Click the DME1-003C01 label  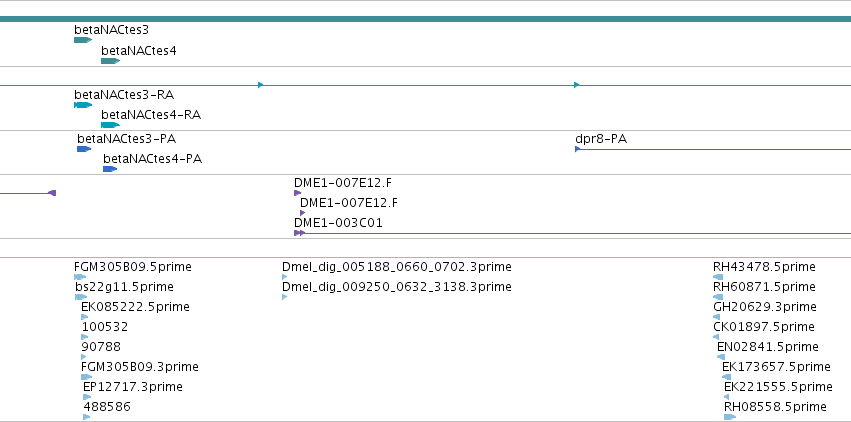coord(338,223)
